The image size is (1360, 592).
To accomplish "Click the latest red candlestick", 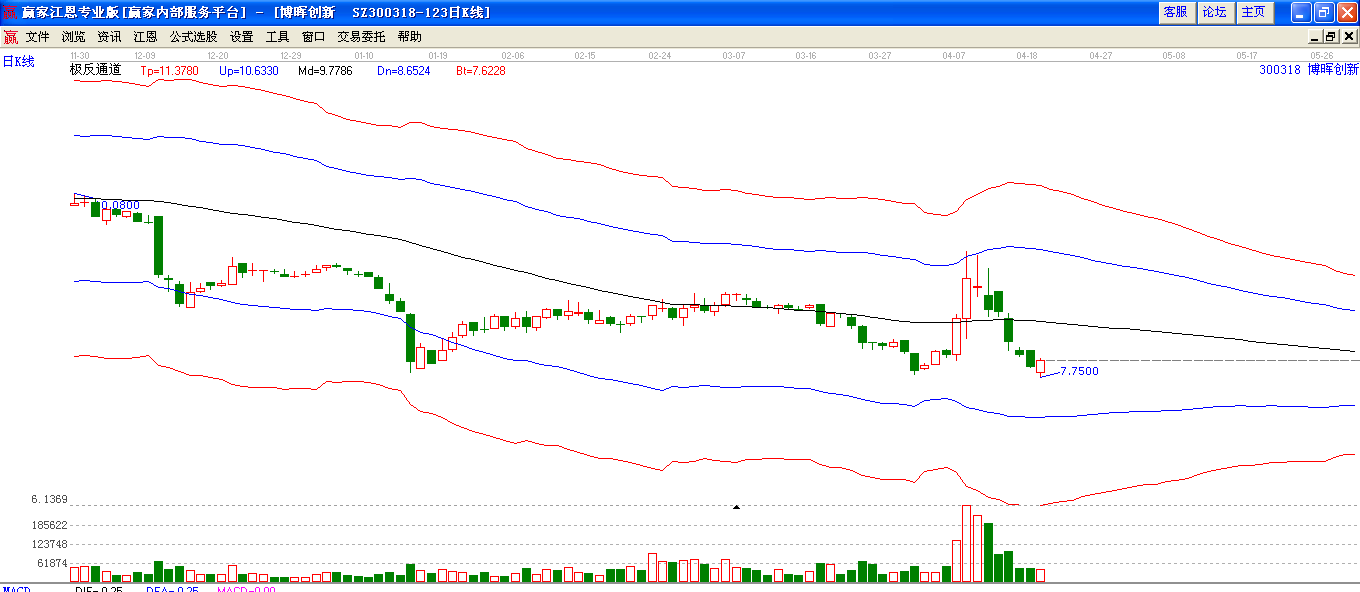I will 1041,367.
